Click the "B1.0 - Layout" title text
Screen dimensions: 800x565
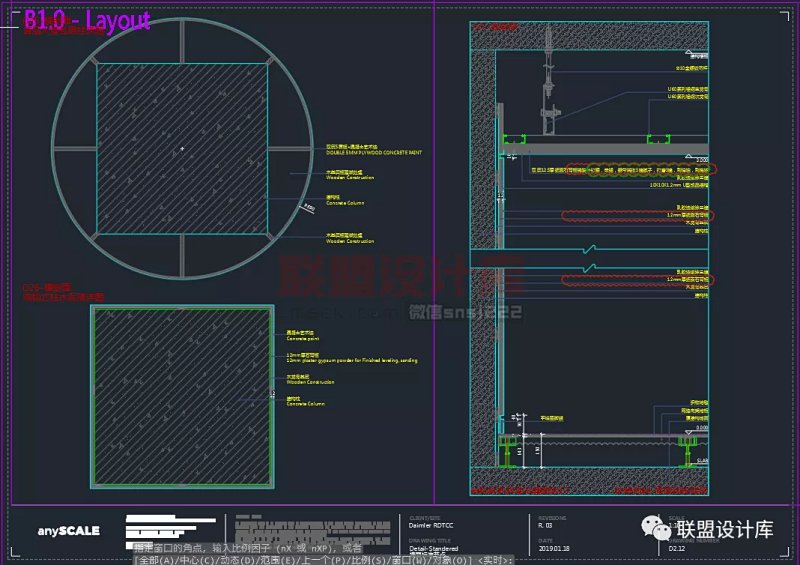pyautogui.click(x=87, y=20)
